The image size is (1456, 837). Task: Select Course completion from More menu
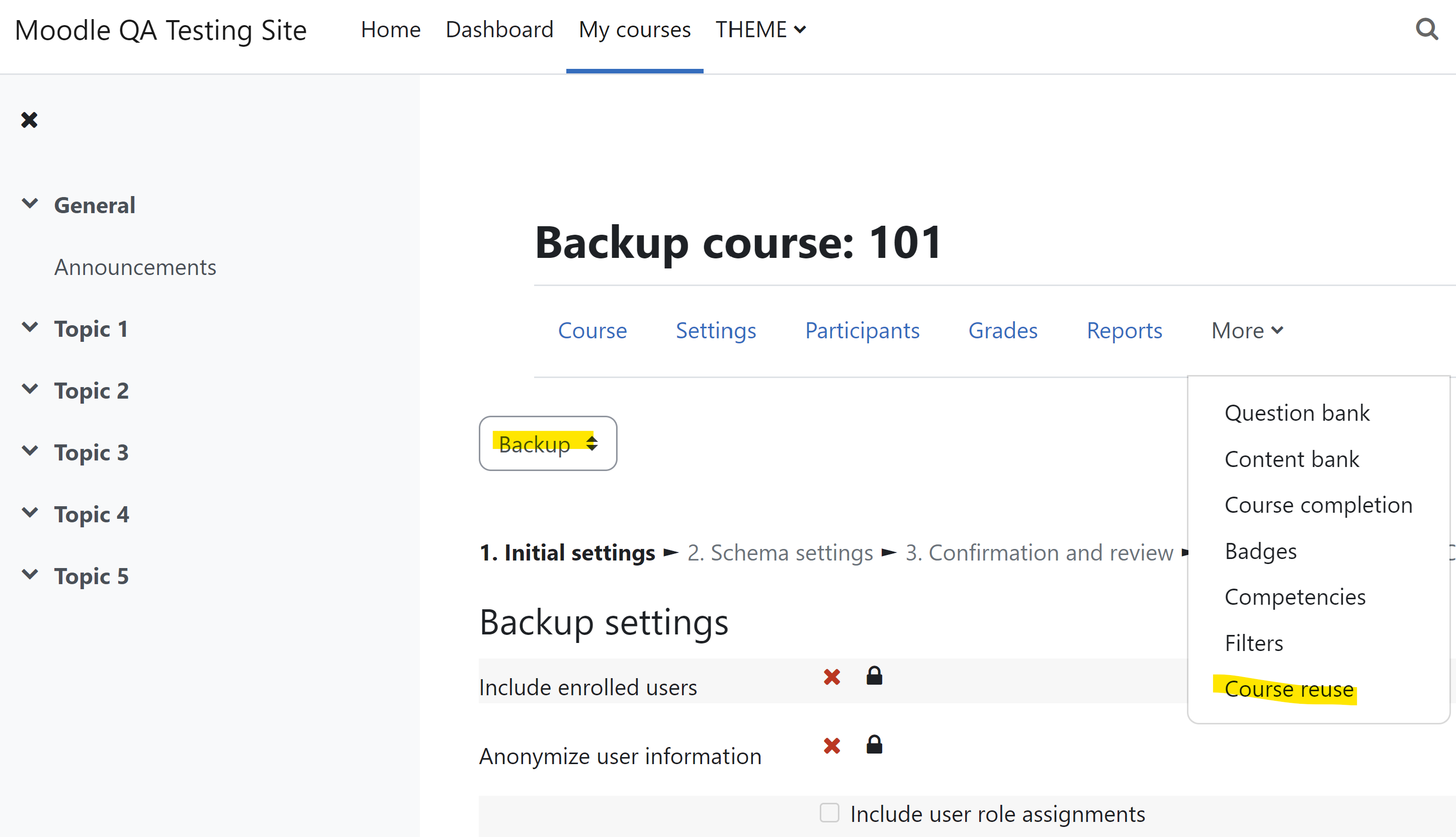point(1318,505)
